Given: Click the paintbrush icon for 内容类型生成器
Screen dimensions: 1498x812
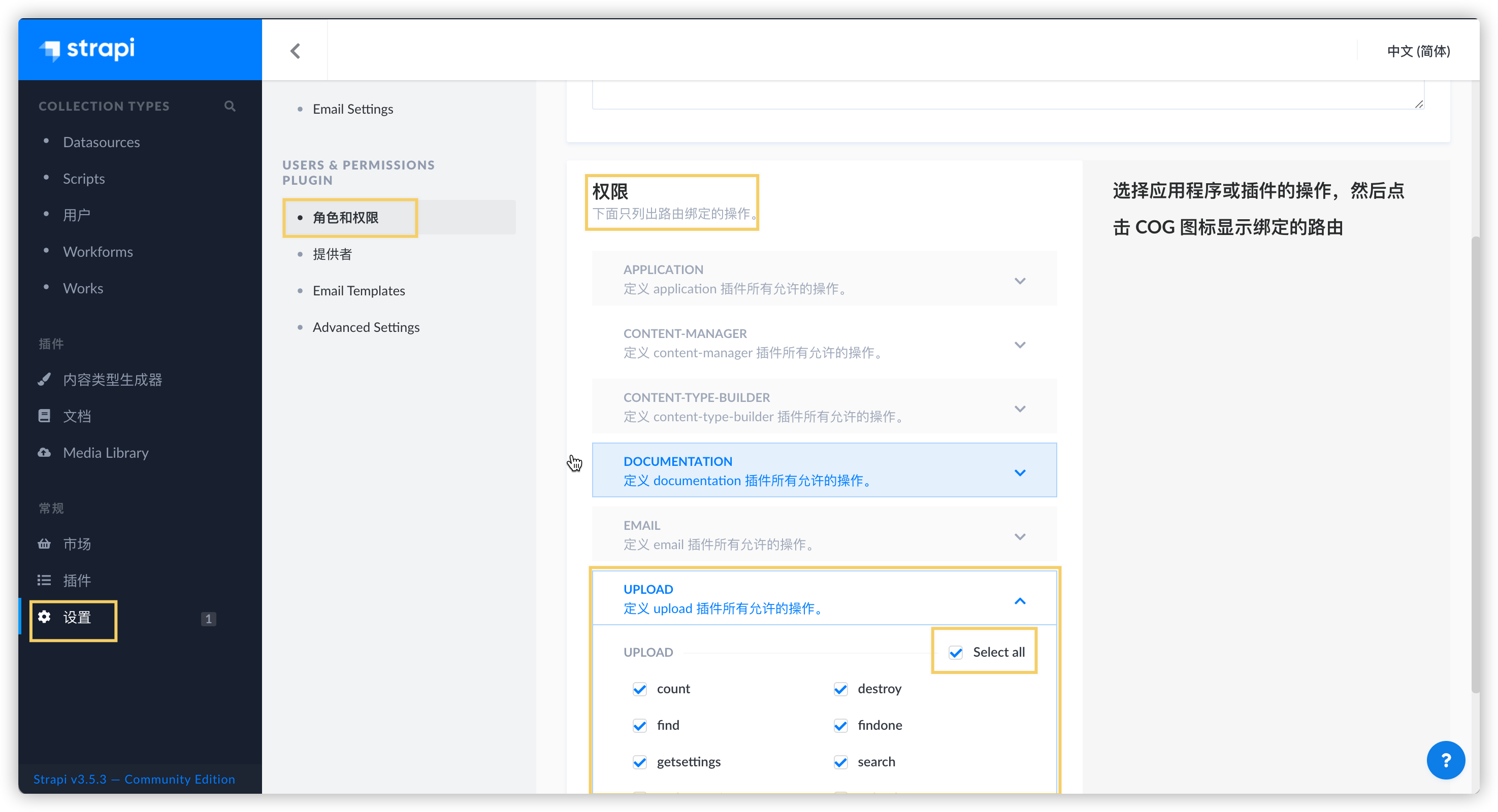Looking at the screenshot, I should (x=44, y=379).
